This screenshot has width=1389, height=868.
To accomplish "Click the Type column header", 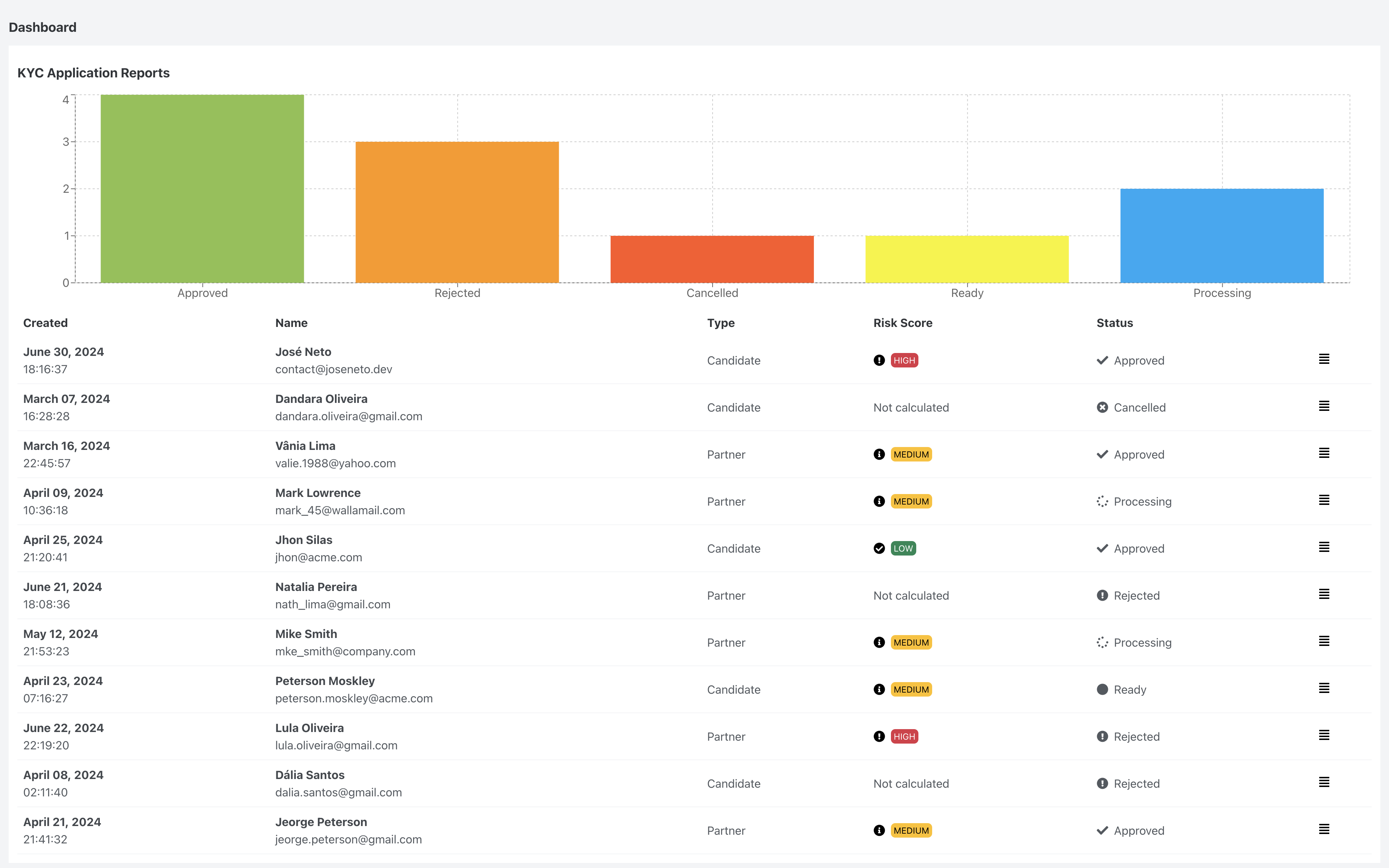I will tap(721, 323).
